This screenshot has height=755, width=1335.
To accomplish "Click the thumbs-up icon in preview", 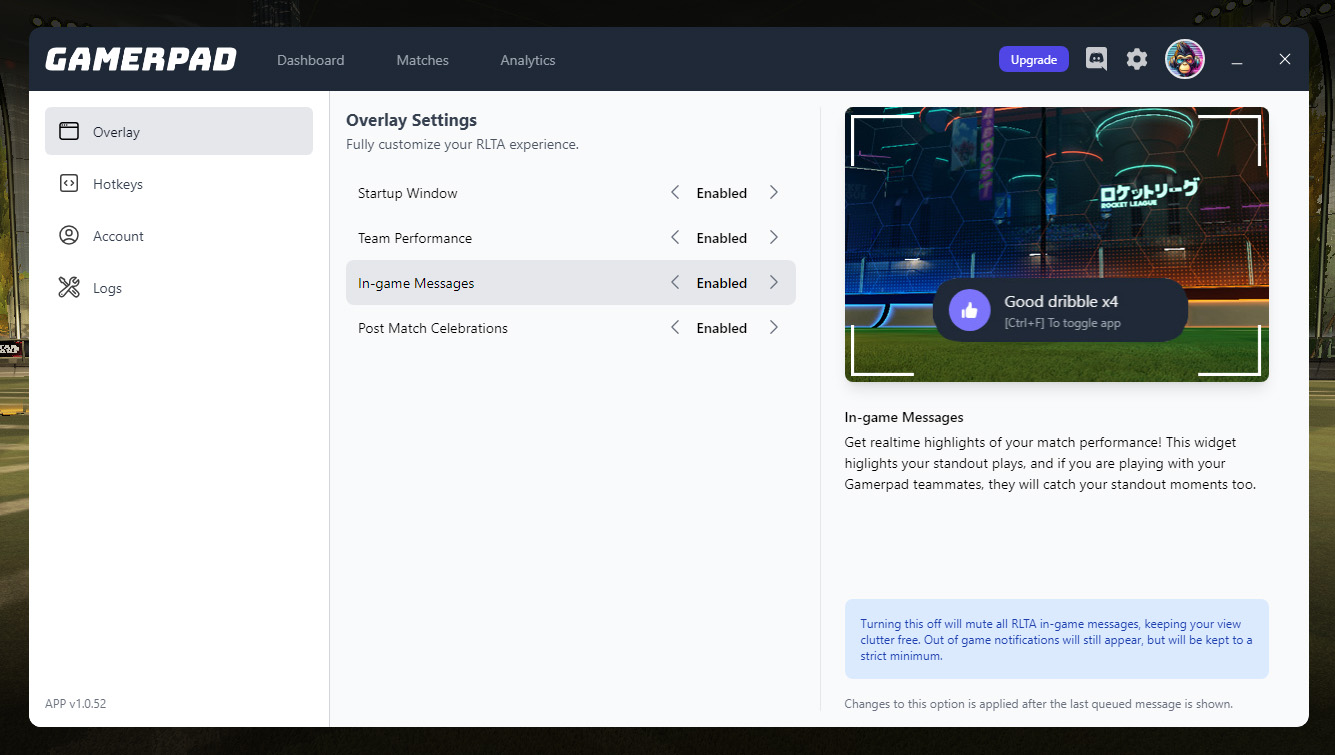I will point(969,310).
